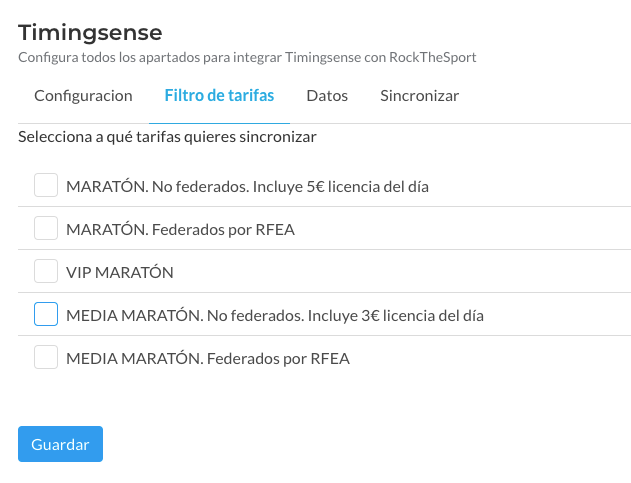Viewport: 631px width, 483px height.
Task: Click the 'MARATÓN. Federados por RFEA' label text
Action: click(x=180, y=229)
